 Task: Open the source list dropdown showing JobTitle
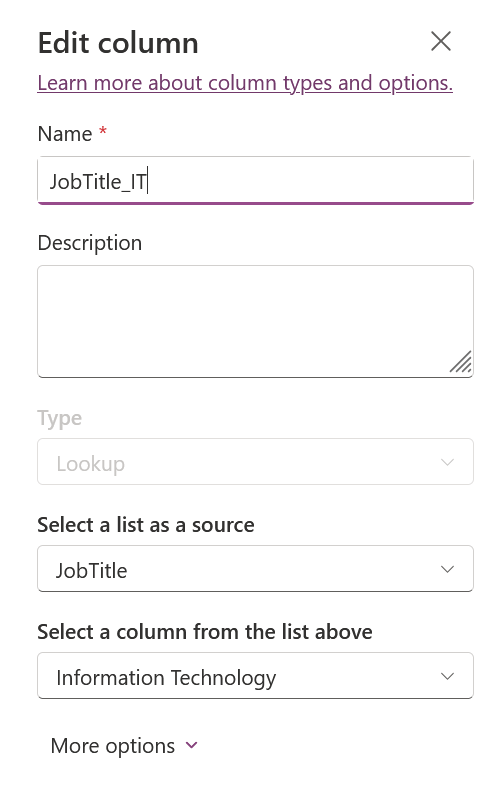click(x=256, y=569)
